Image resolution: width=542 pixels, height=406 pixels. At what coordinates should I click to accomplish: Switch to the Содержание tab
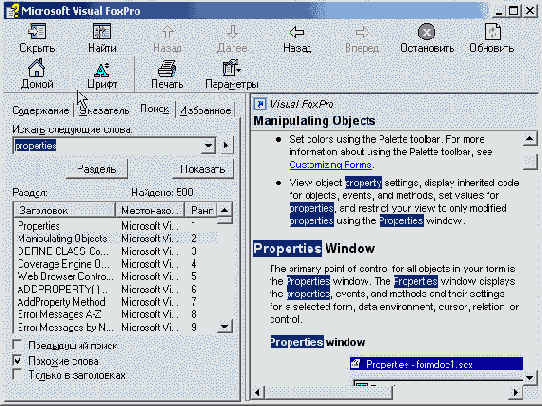click(x=40, y=111)
